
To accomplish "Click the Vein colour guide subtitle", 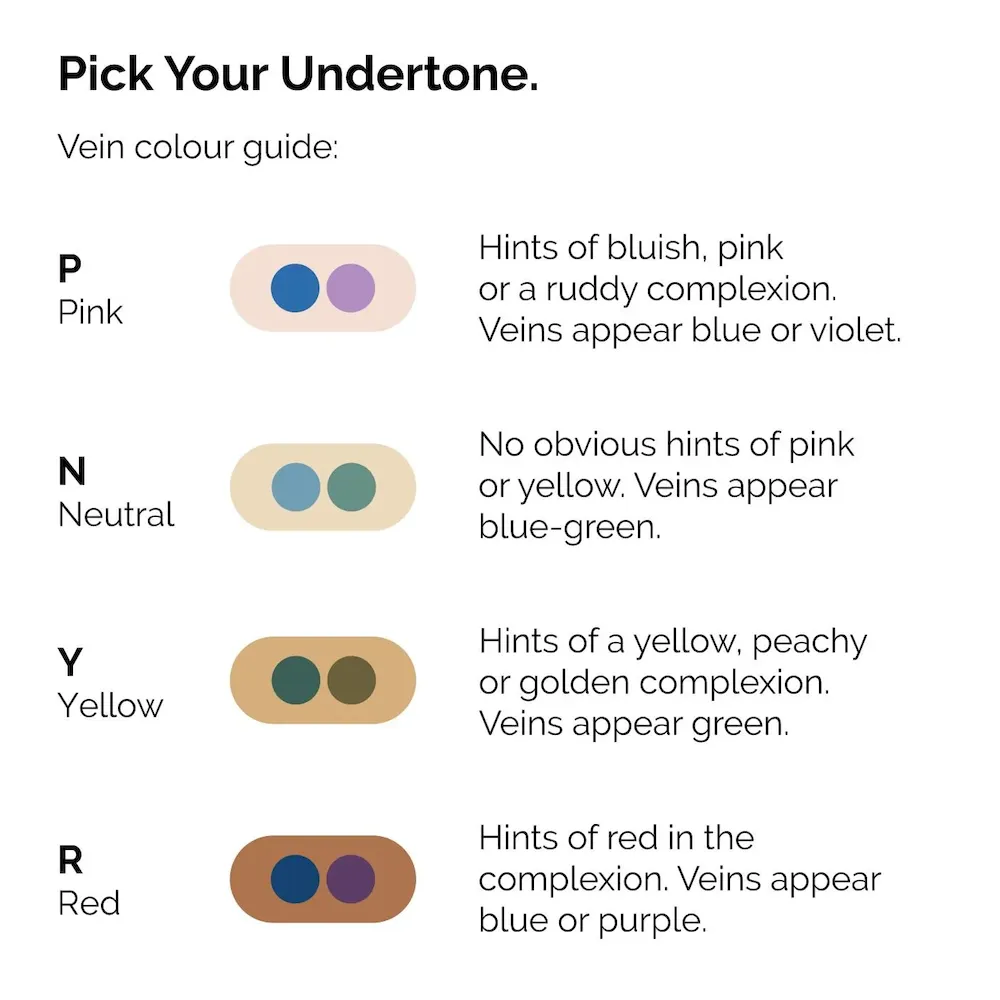I will (198, 149).
